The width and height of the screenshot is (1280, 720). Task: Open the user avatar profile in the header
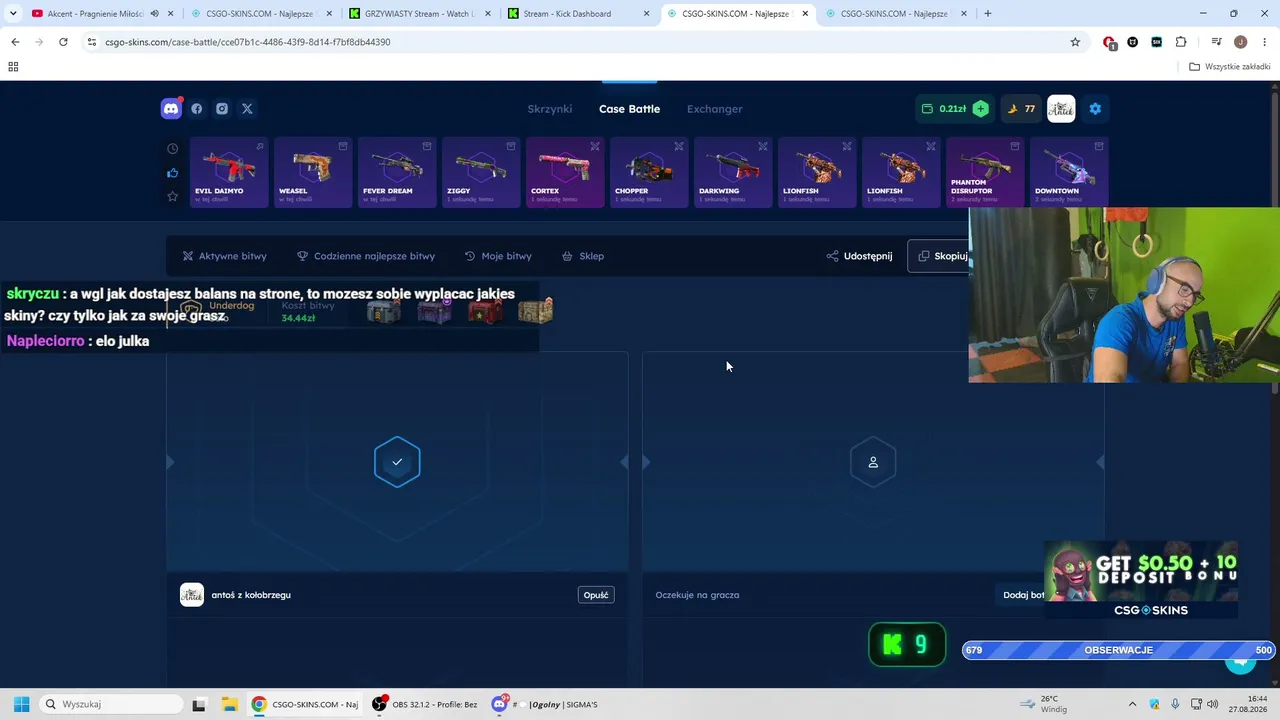click(1061, 109)
